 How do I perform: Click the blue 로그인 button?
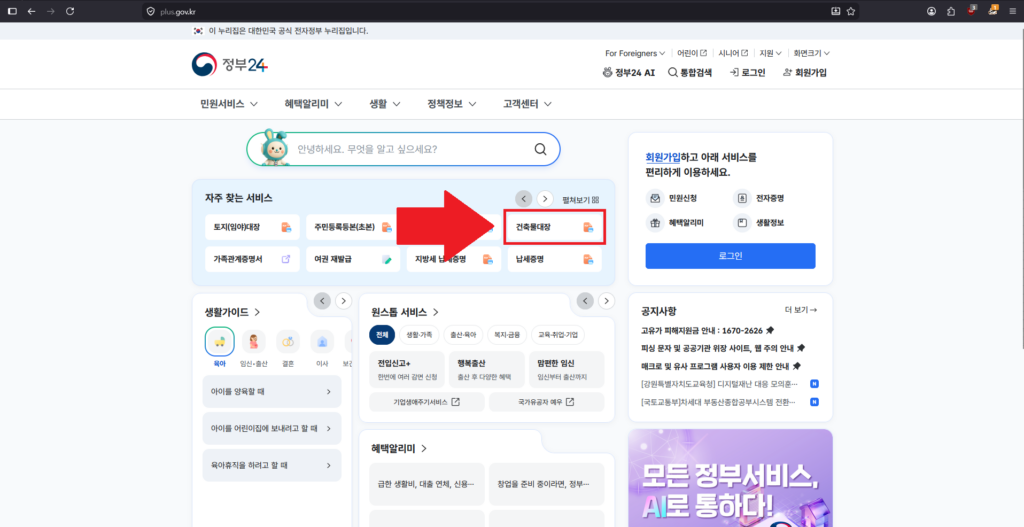pos(730,256)
